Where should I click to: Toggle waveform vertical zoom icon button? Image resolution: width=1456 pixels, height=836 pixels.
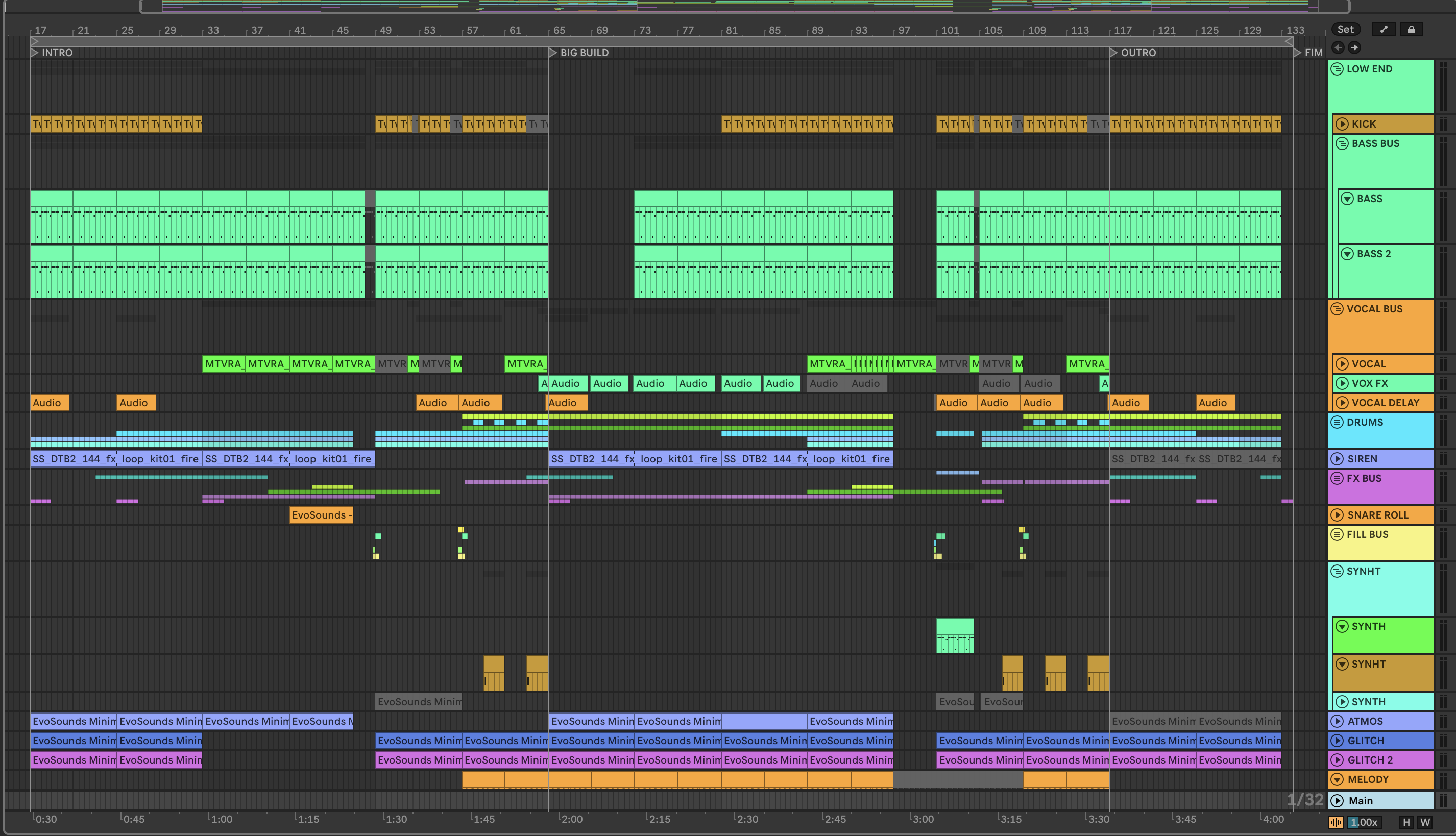point(1336,822)
